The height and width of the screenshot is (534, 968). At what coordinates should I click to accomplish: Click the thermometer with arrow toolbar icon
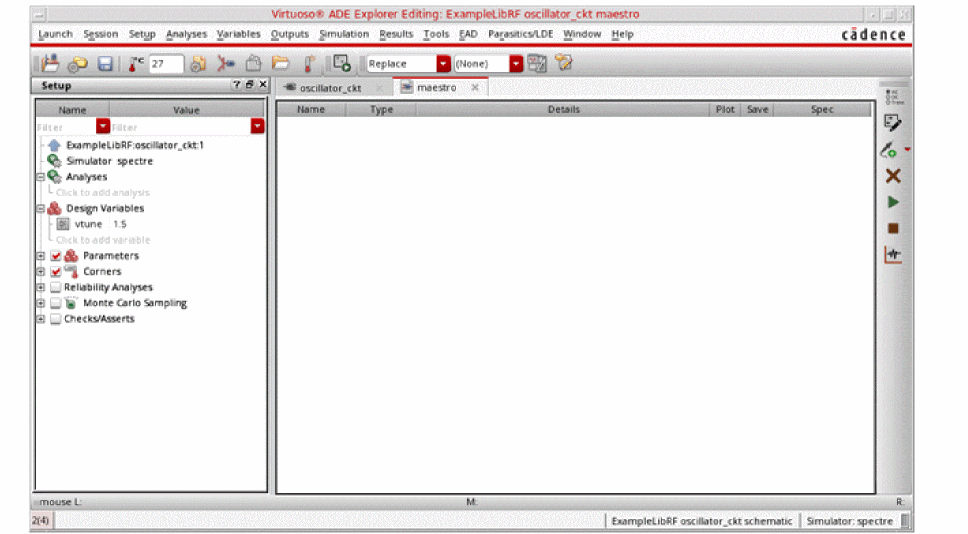[309, 64]
